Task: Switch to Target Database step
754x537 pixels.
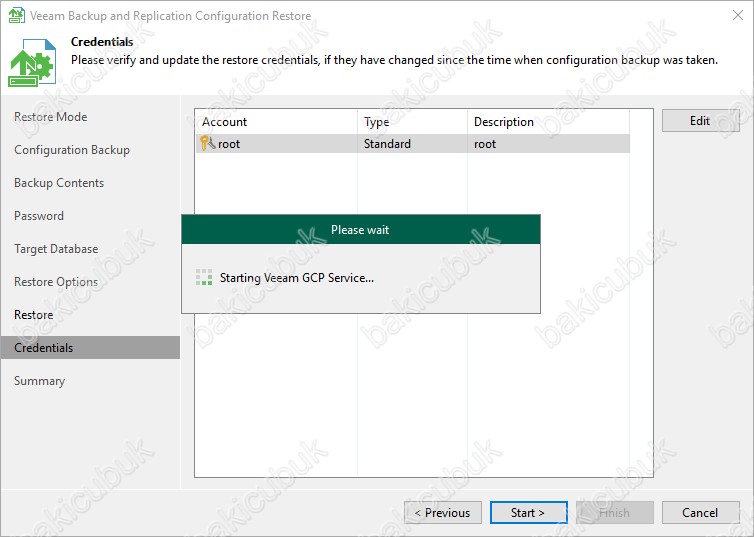Action: tap(56, 249)
